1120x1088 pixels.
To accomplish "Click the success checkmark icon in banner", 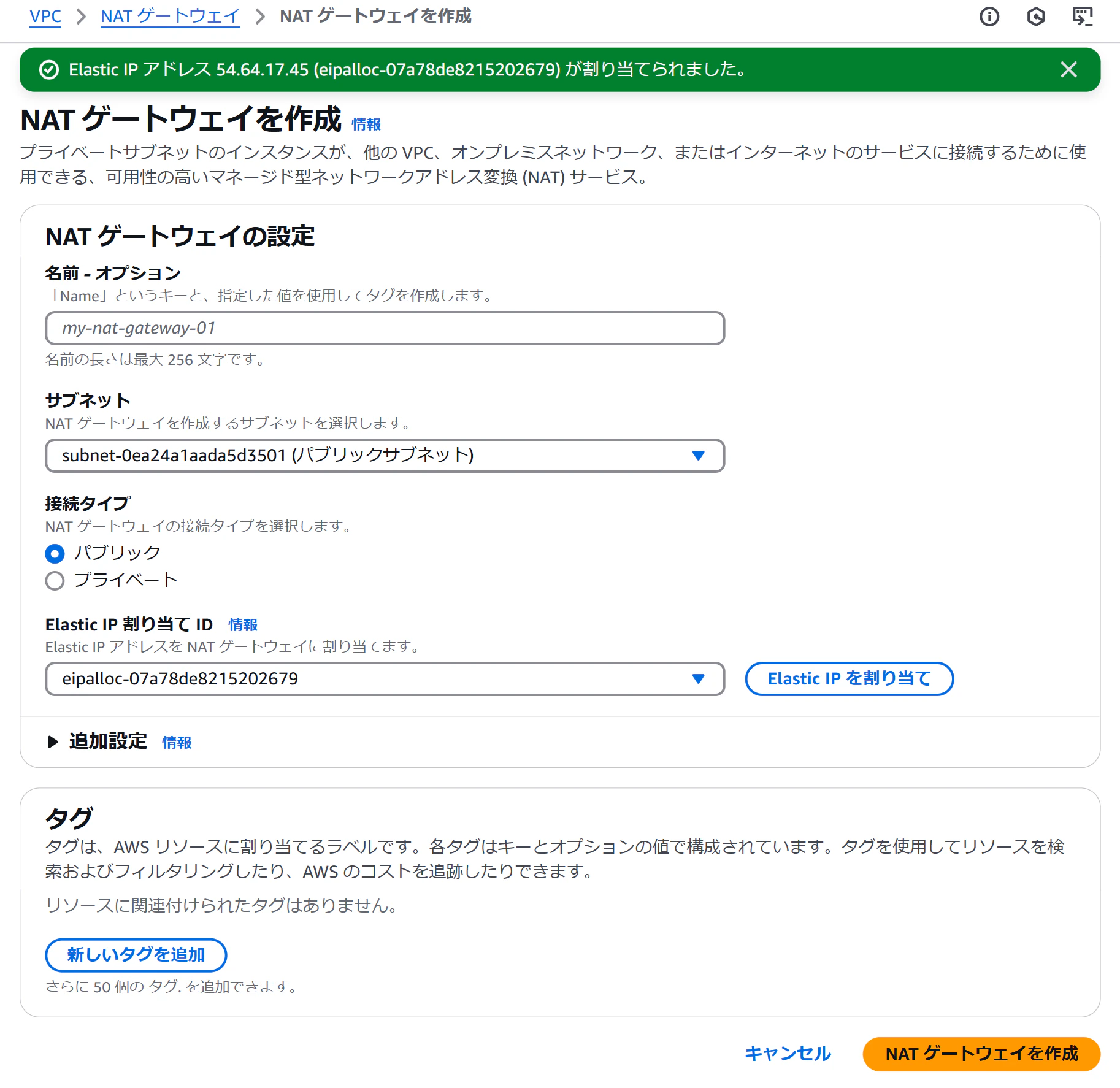I will pyautogui.click(x=49, y=70).
